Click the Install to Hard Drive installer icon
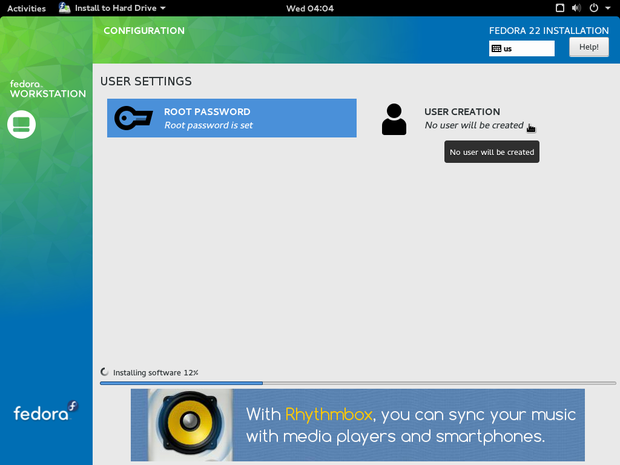The height and width of the screenshot is (465, 620). pyautogui.click(x=64, y=8)
